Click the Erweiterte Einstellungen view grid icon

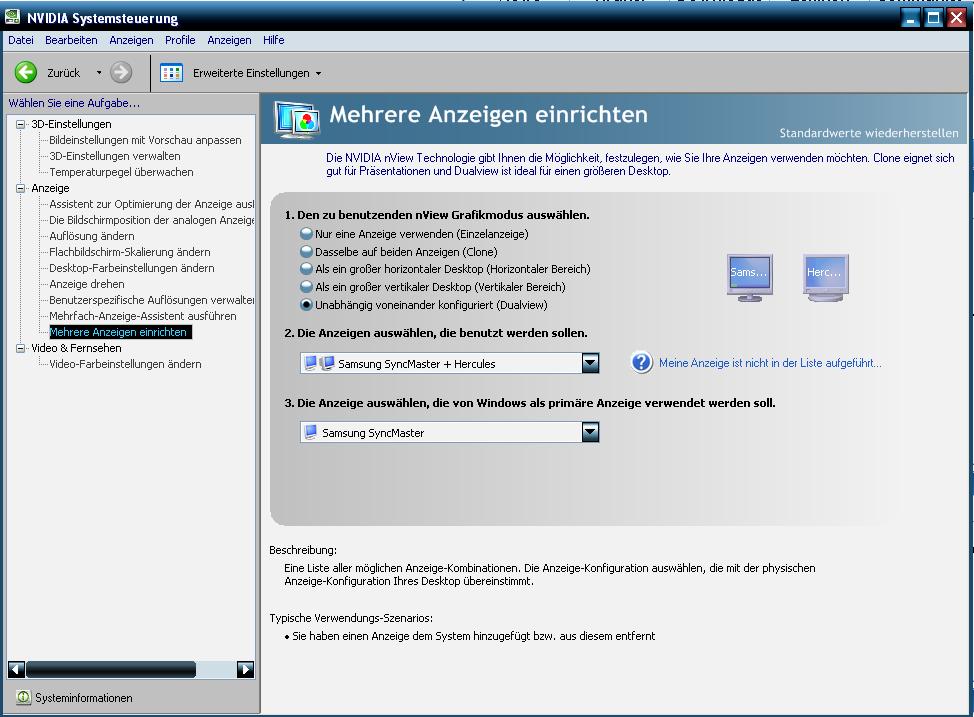pyautogui.click(x=171, y=73)
